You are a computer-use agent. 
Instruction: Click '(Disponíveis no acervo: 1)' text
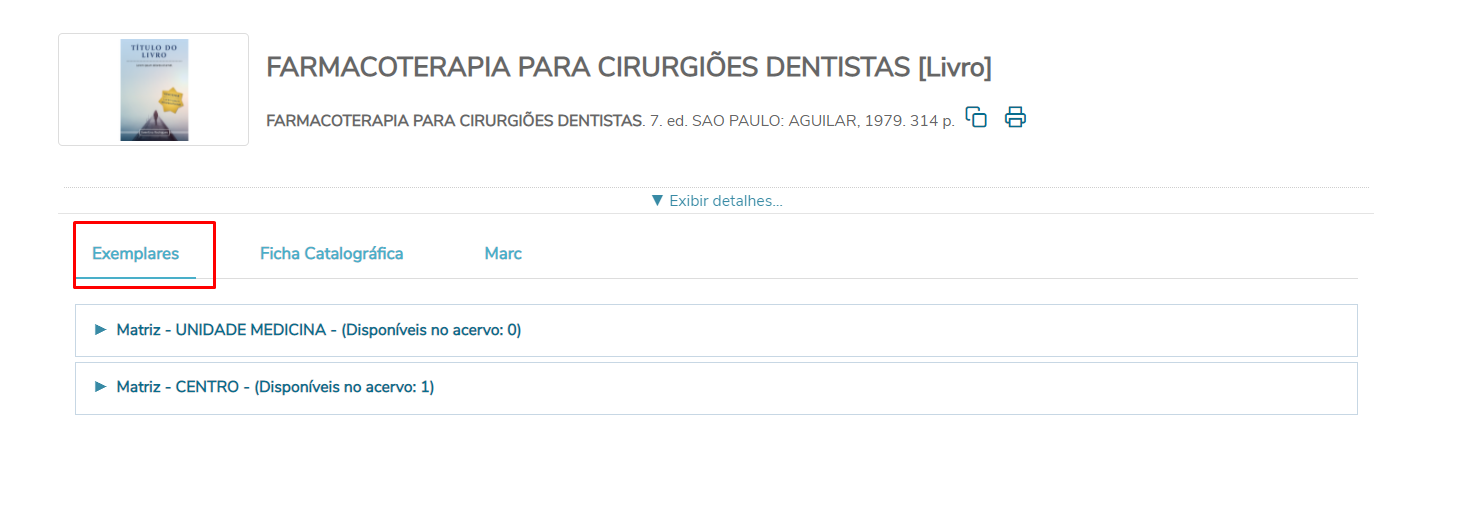point(344,387)
